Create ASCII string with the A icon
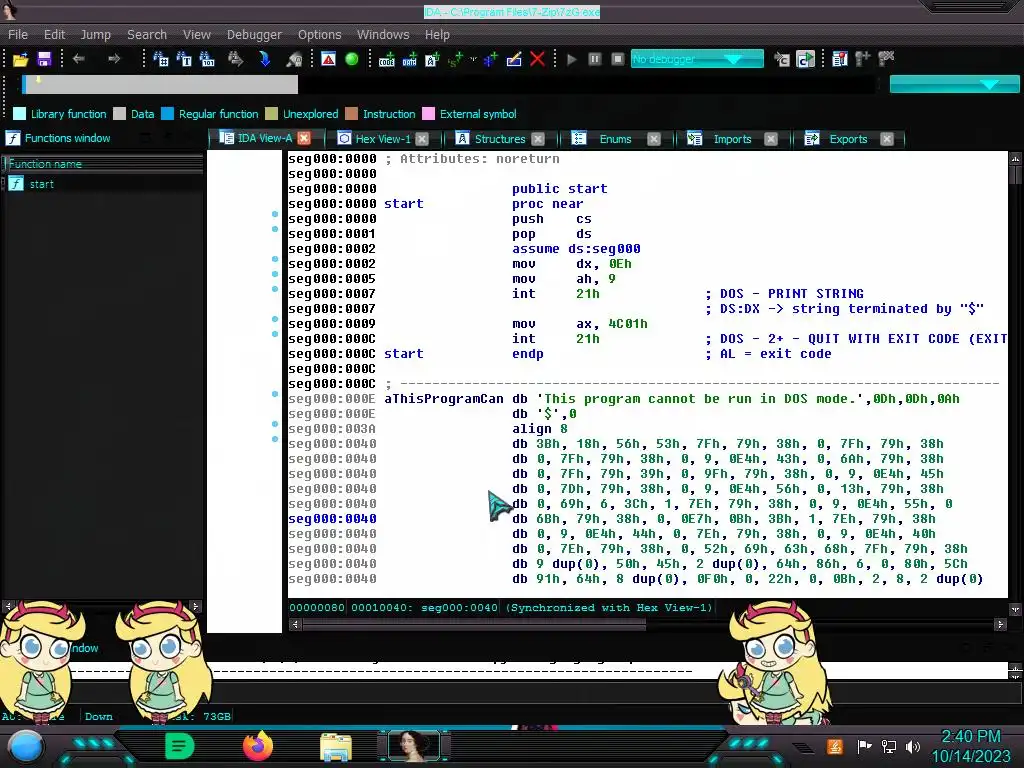 click(432, 59)
